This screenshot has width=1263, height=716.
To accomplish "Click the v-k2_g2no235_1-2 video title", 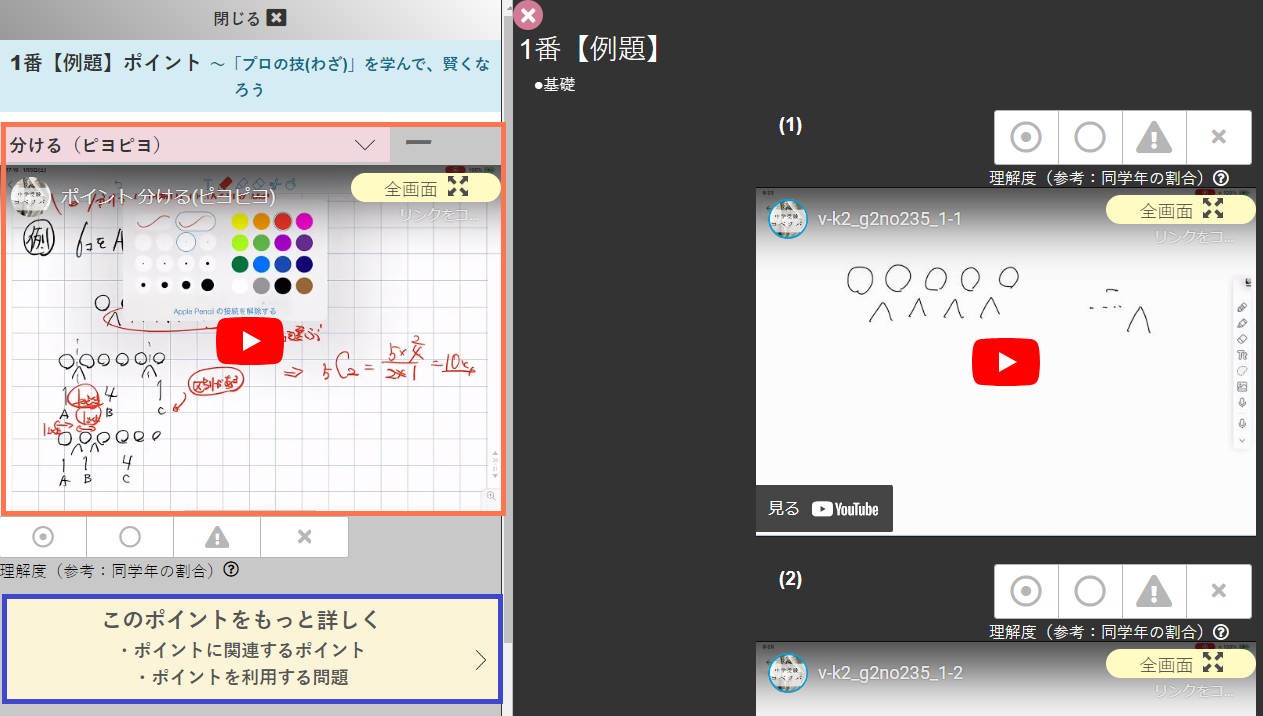I will [x=890, y=672].
